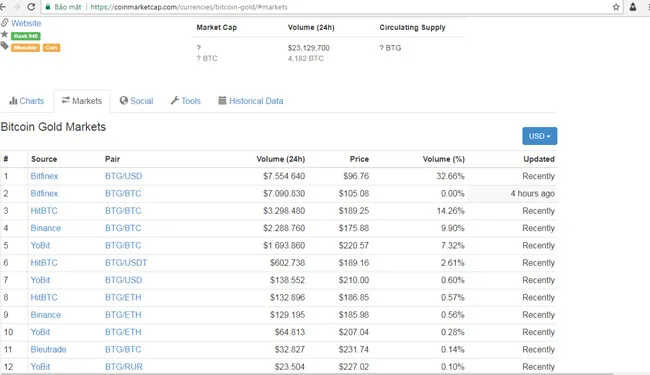Open BTG/BTC pair in row 2
This screenshot has width=650, height=375.
pyautogui.click(x=123, y=194)
